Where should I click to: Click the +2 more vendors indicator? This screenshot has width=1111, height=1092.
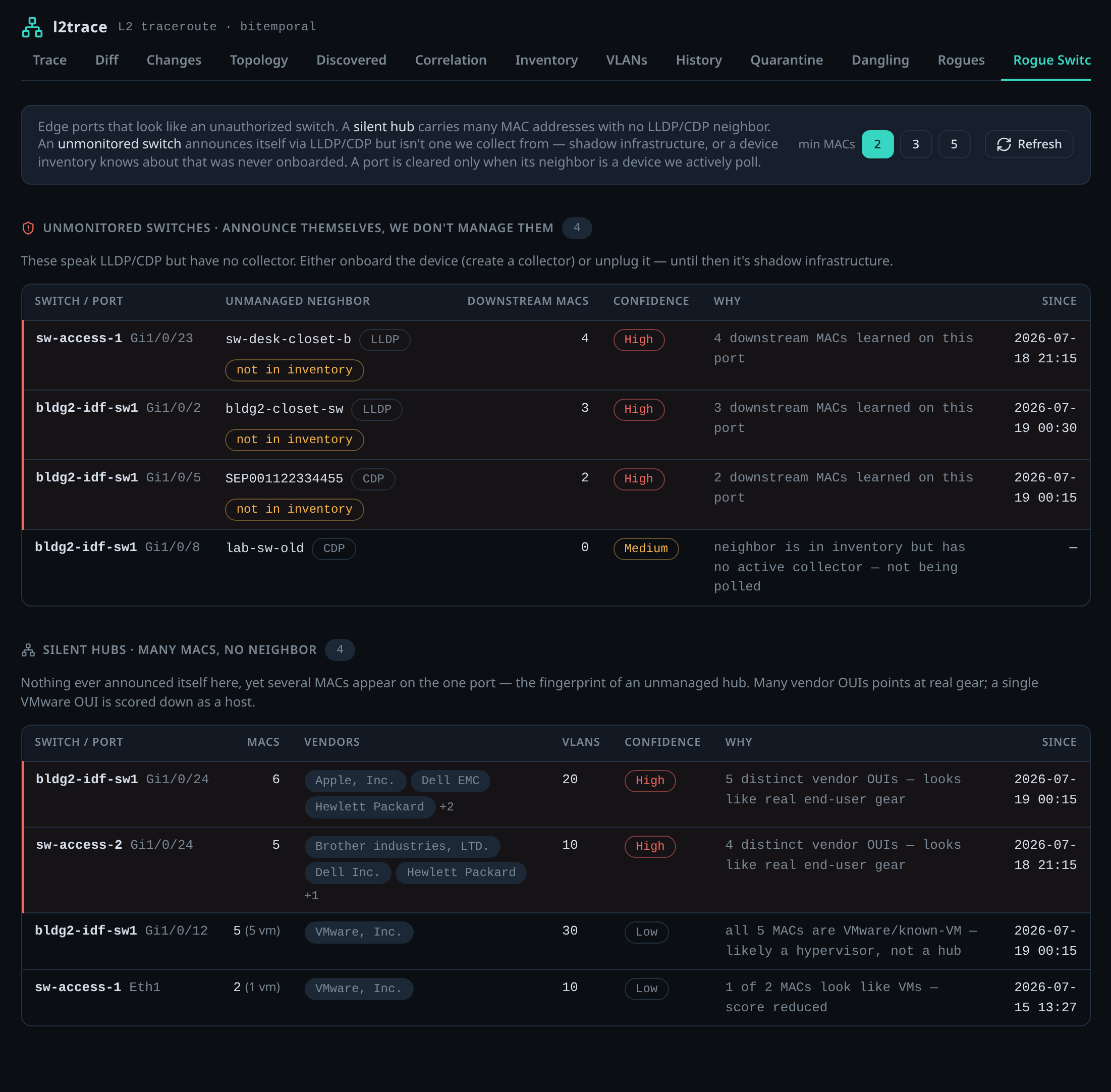tap(447, 807)
